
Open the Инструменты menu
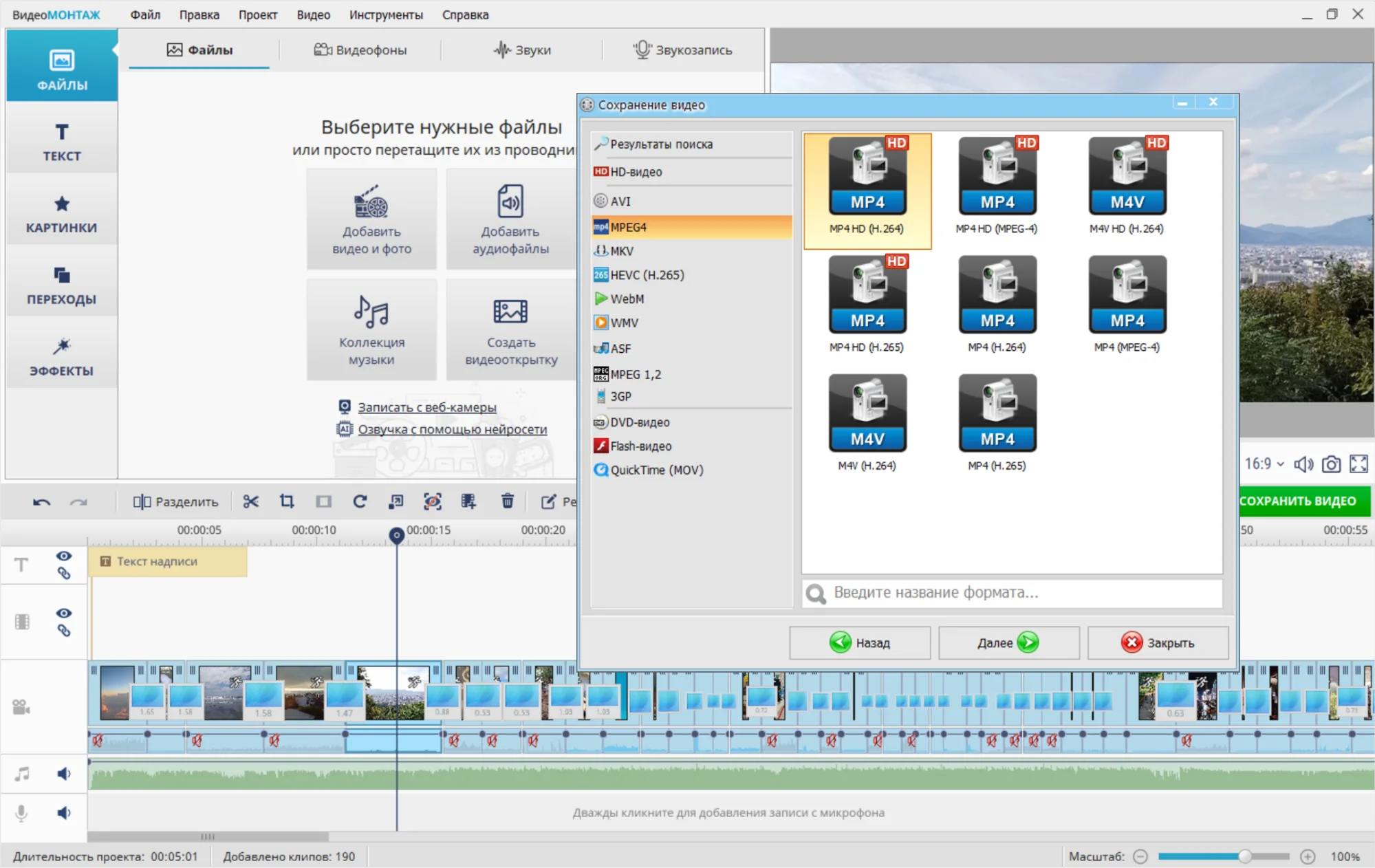(386, 14)
